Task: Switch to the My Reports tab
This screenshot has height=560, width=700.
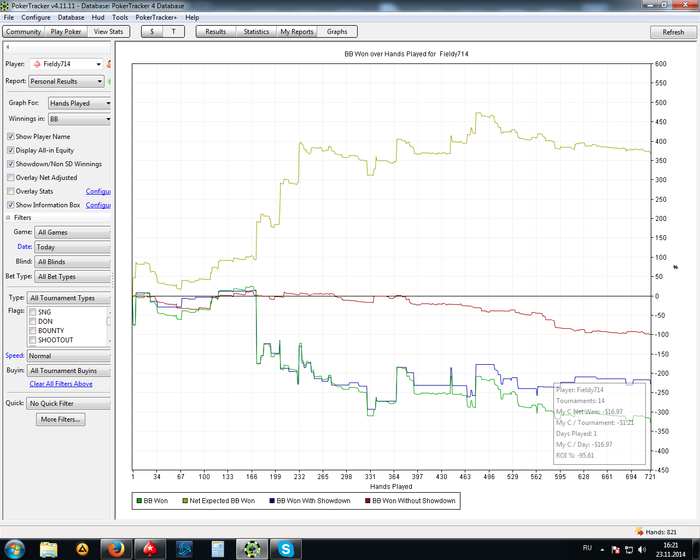Action: pyautogui.click(x=297, y=32)
